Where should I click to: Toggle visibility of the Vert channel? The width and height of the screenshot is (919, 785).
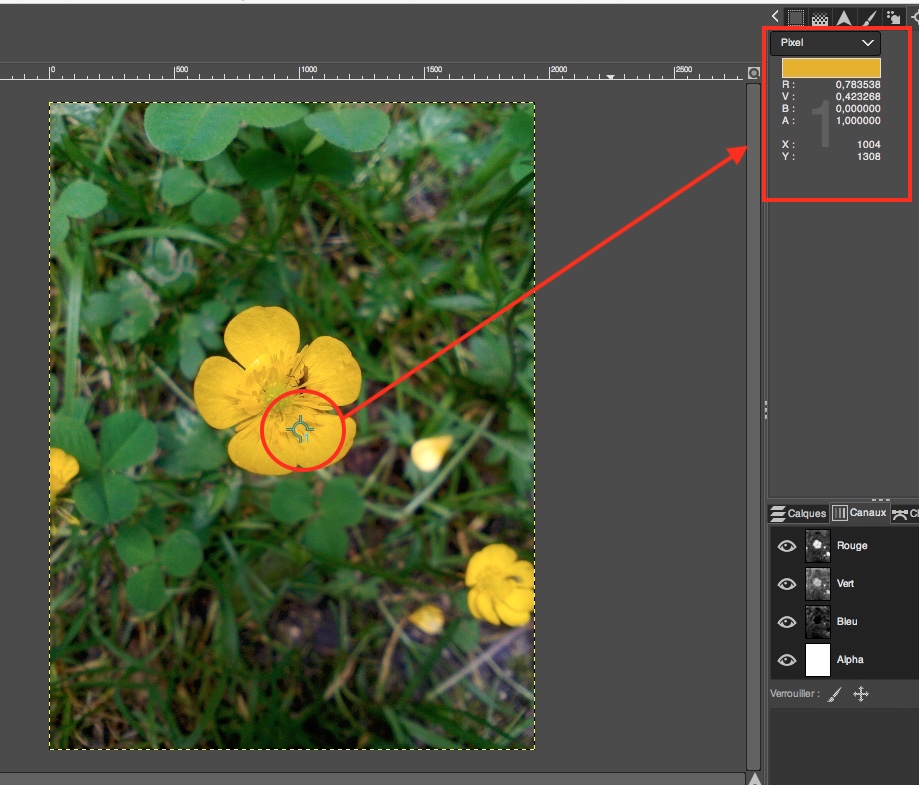point(787,584)
